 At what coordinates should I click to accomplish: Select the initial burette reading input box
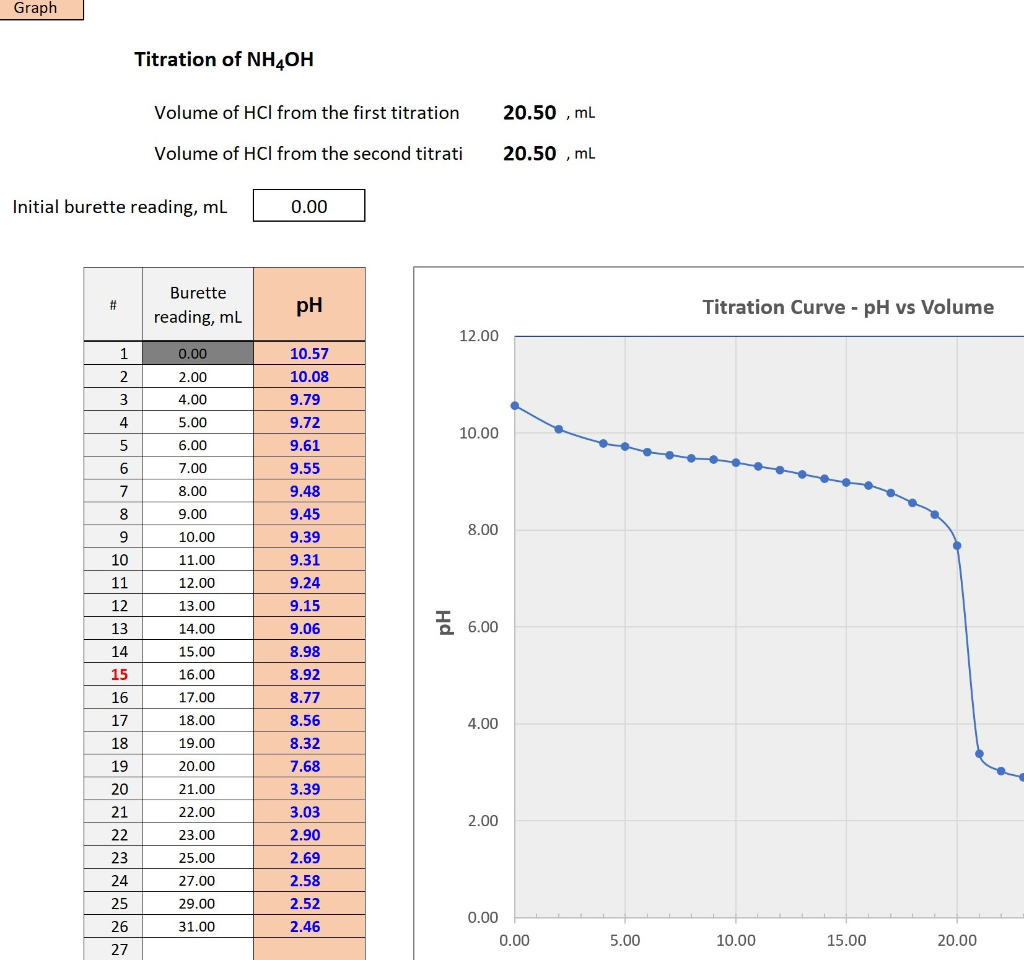[x=309, y=205]
